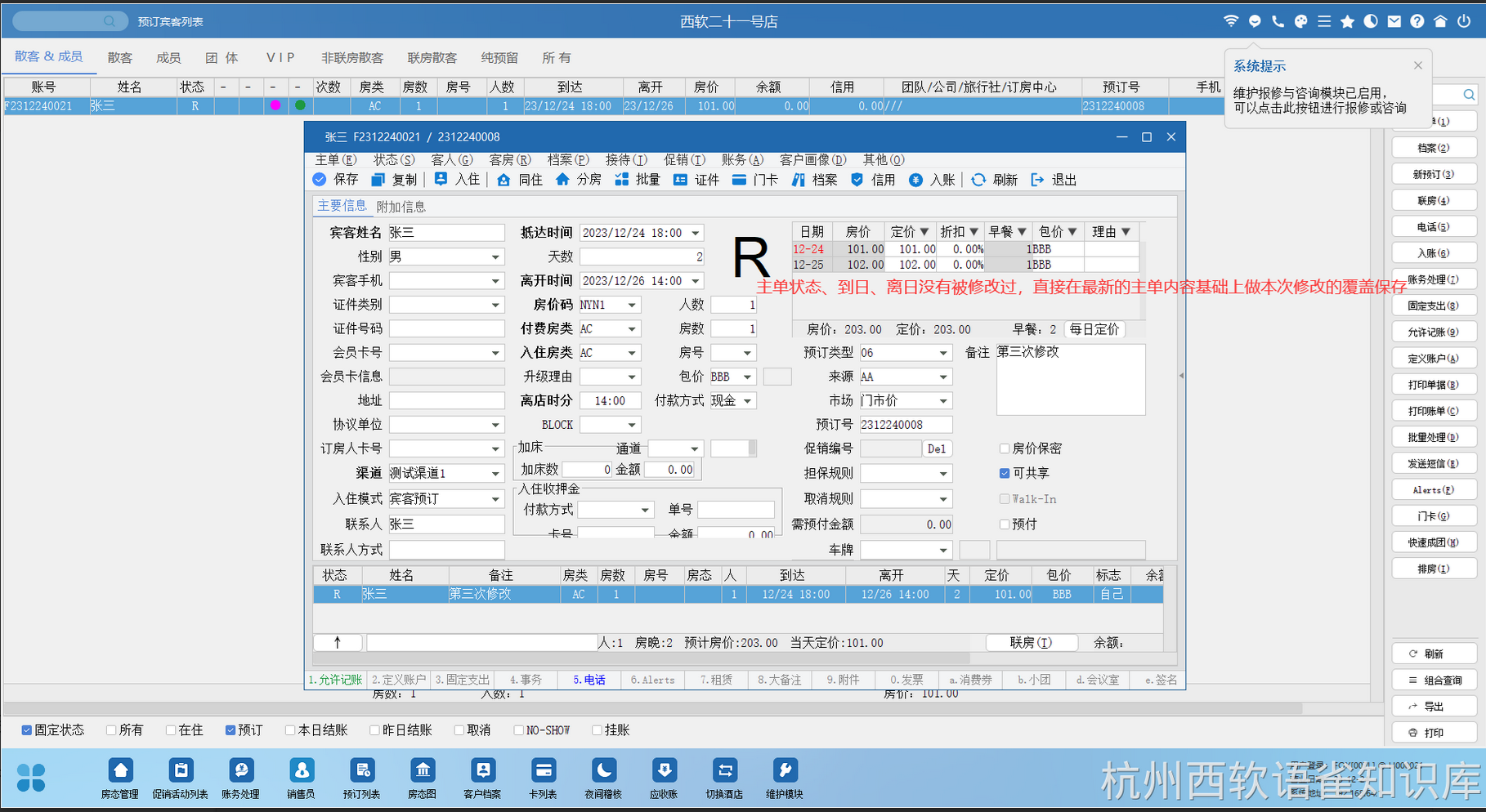Click into the 宾客姓名 field
Screen dimensions: 1486x812
tap(446, 233)
